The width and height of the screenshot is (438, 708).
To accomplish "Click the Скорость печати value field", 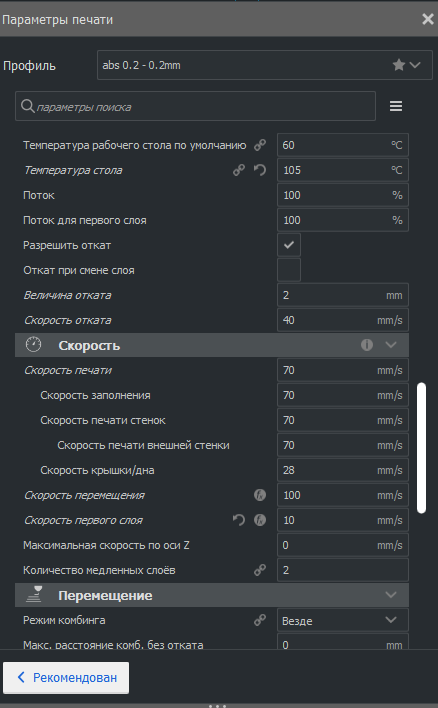I will 343,370.
